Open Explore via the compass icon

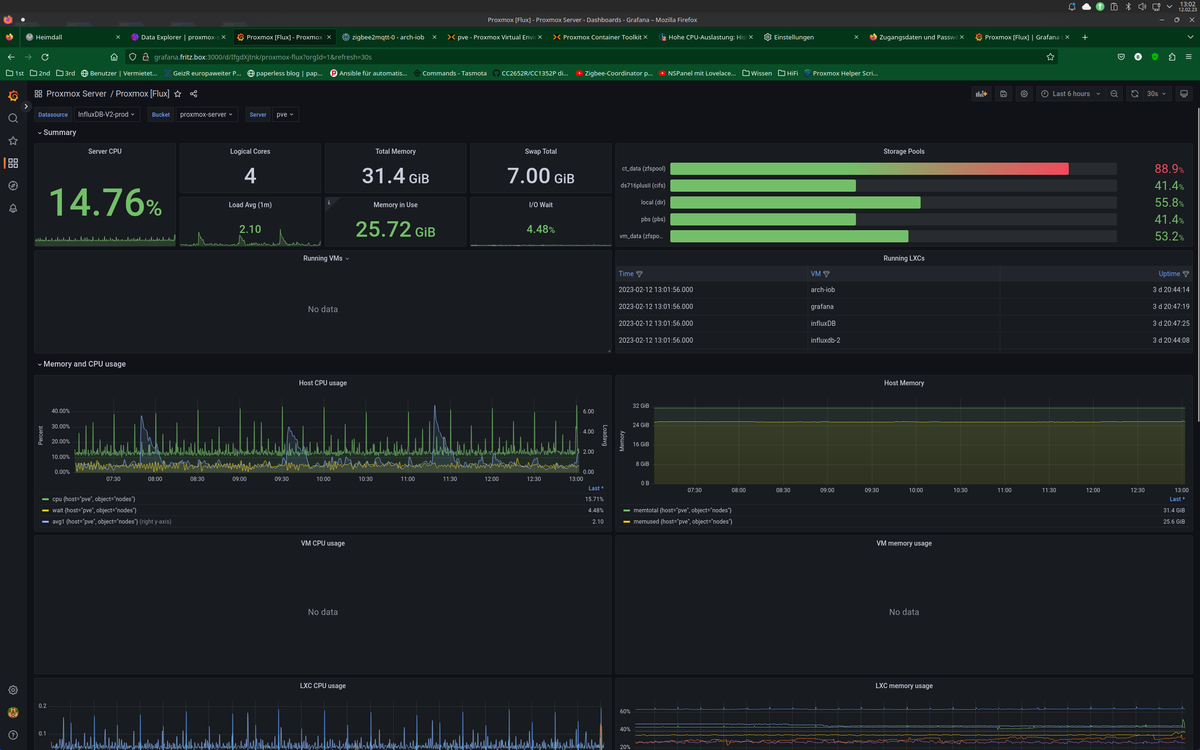tap(13, 186)
